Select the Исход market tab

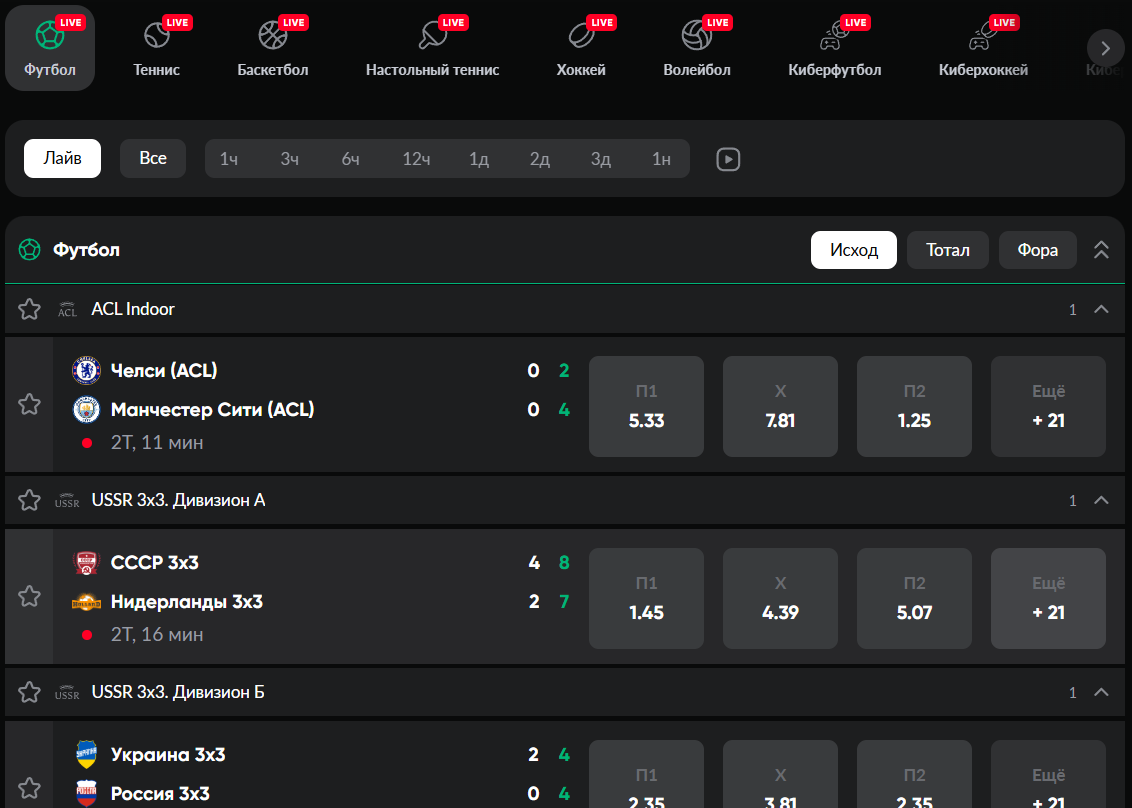[854, 250]
